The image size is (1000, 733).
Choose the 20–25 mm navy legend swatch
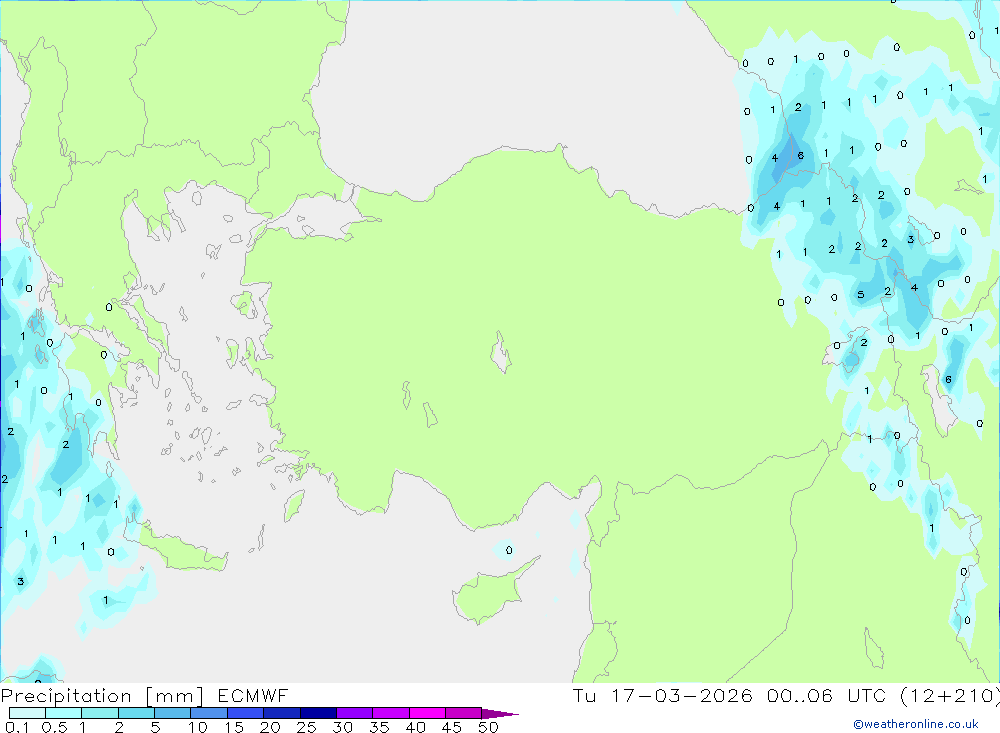coord(282,713)
